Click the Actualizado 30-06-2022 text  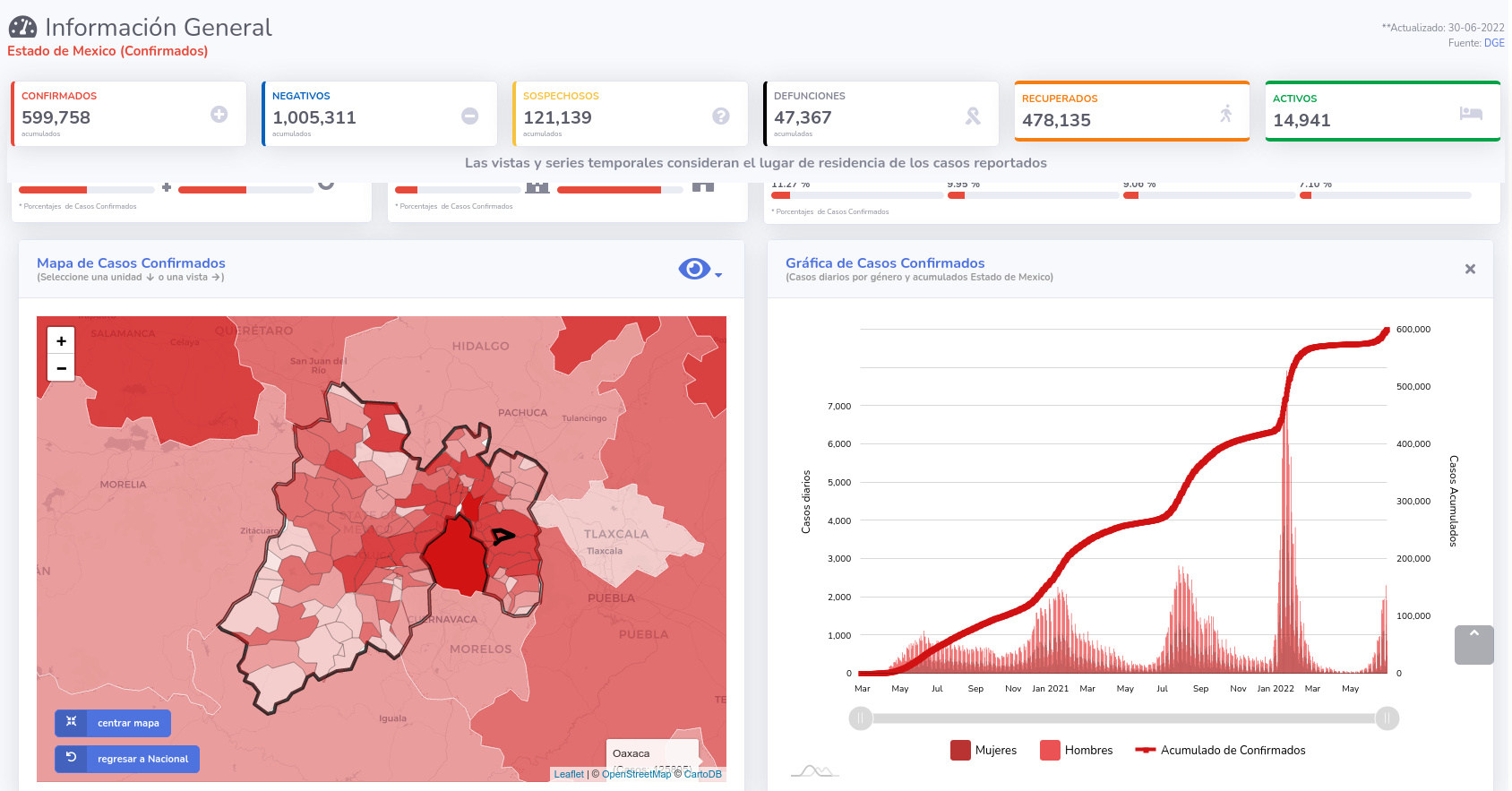click(x=1443, y=28)
